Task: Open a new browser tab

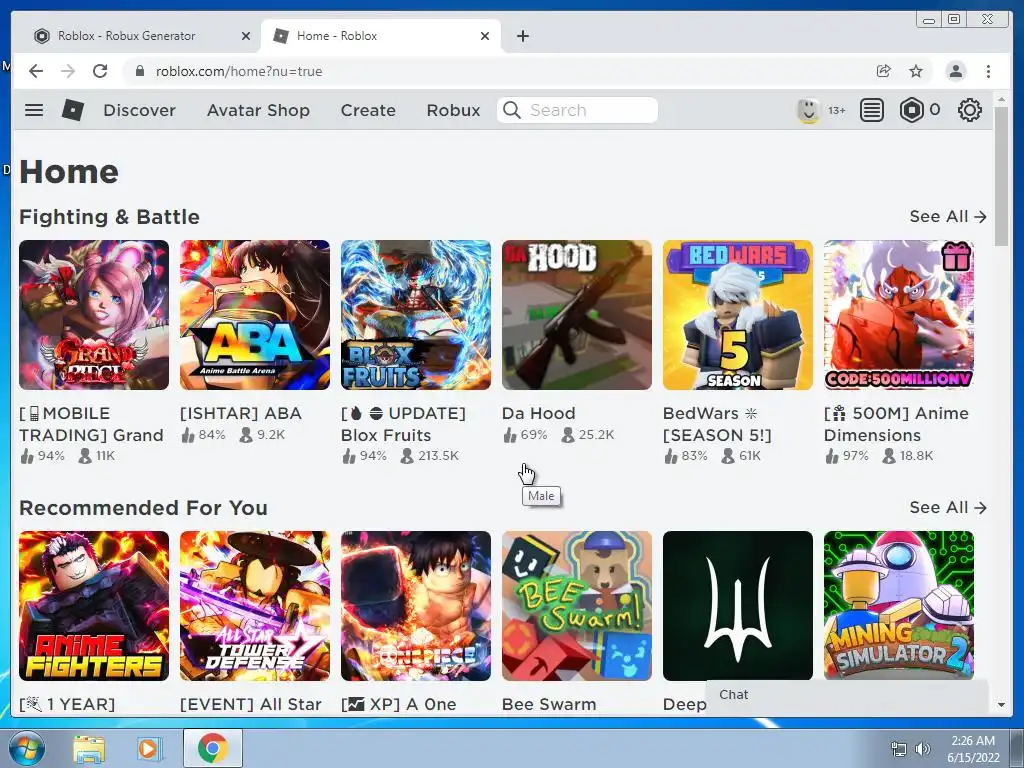Action: pyautogui.click(x=522, y=36)
